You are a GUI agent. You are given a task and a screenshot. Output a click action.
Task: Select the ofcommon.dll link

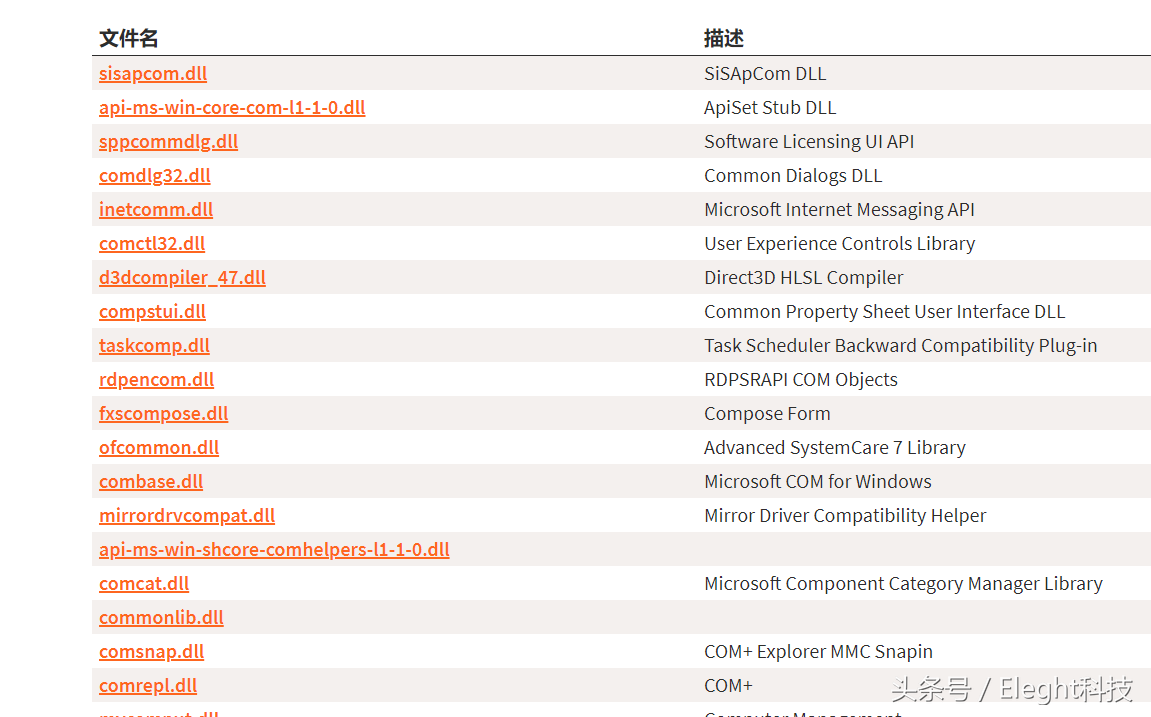(x=159, y=448)
